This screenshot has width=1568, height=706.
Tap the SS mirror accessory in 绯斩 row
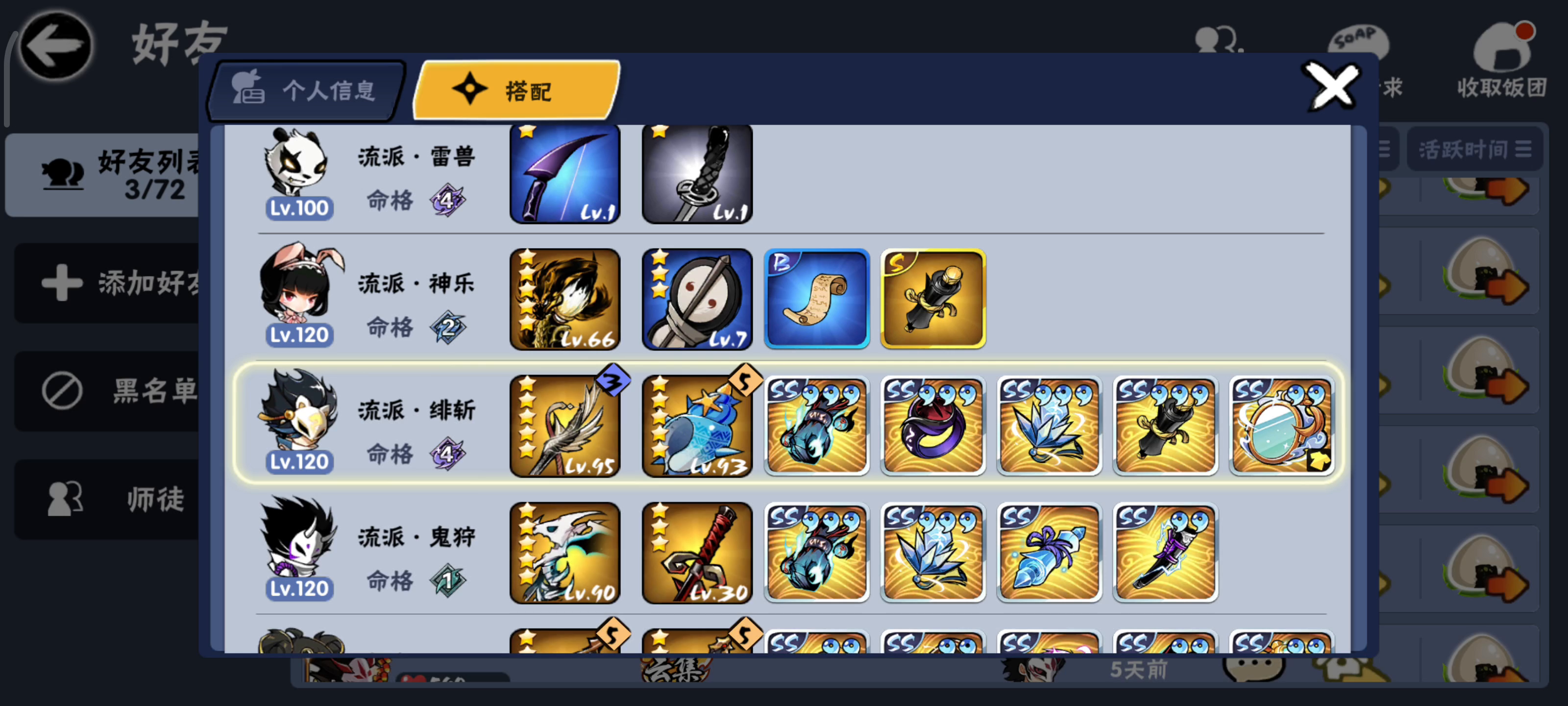[1281, 426]
